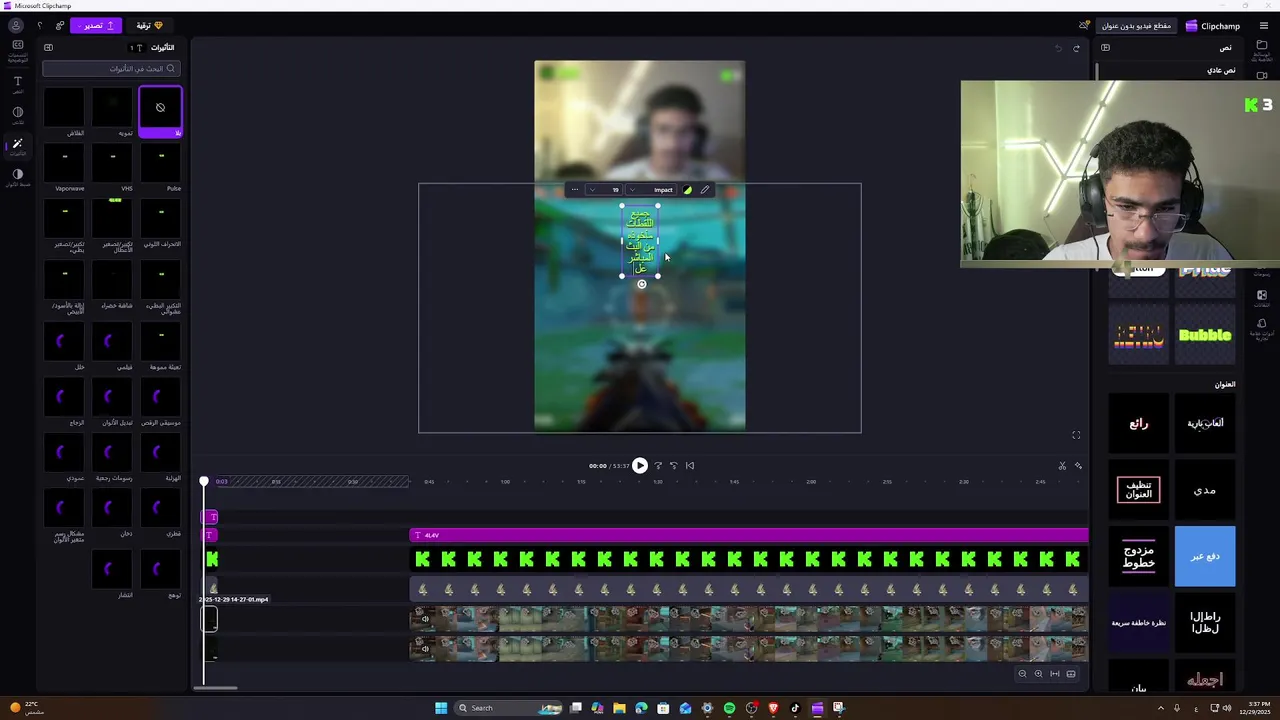This screenshot has height=720, width=1280.
Task: Select the 'None' effect thumbnail
Action: pos(160,107)
